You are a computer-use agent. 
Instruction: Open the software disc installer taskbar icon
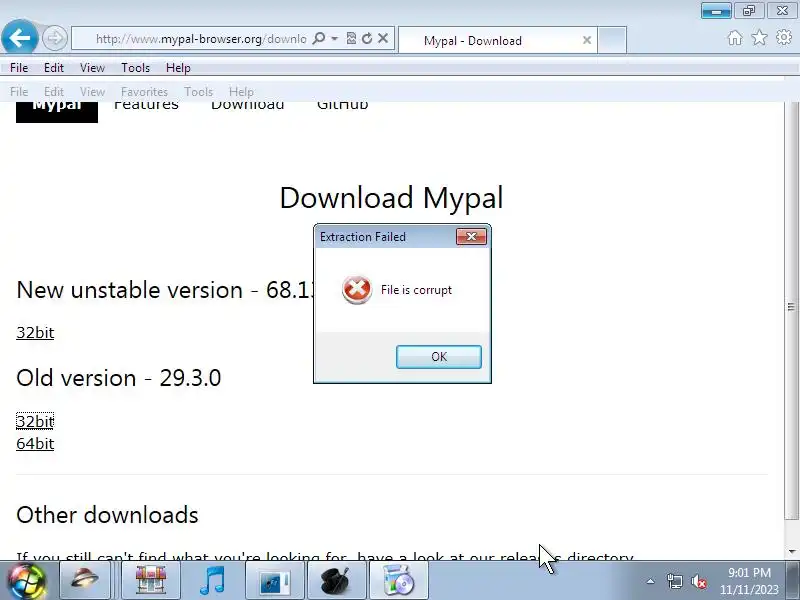coord(398,581)
